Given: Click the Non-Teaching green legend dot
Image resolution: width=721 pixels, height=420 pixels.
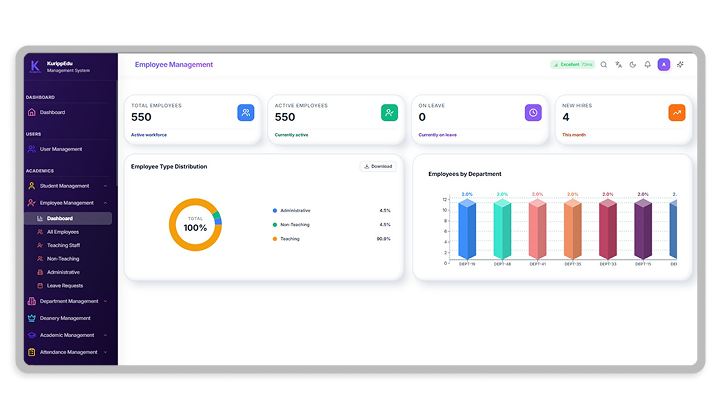Looking at the screenshot, I should coord(275,225).
